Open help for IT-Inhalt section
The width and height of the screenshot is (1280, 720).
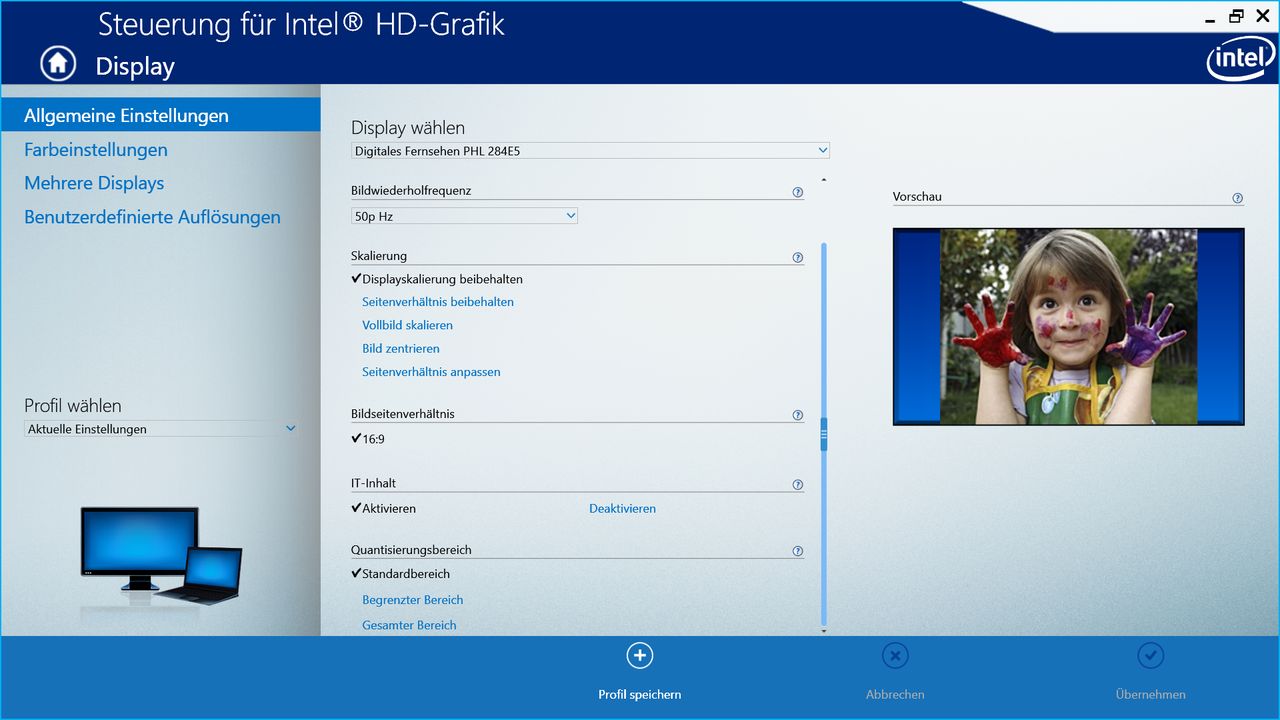tap(798, 485)
